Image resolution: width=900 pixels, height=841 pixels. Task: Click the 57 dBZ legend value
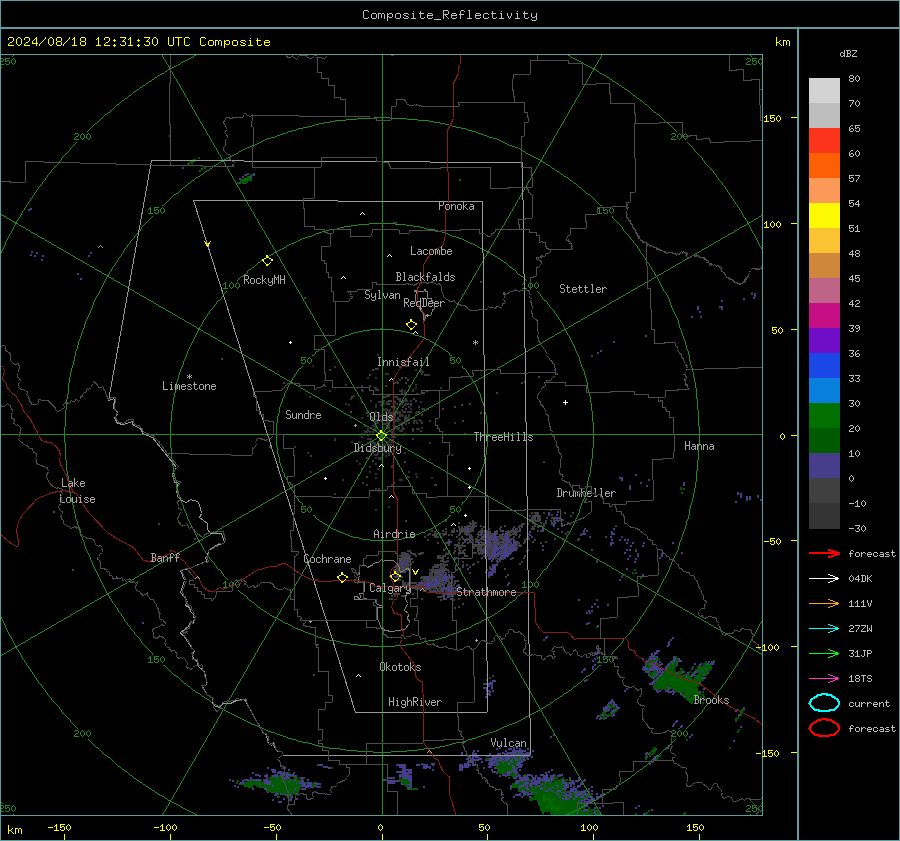(854, 178)
